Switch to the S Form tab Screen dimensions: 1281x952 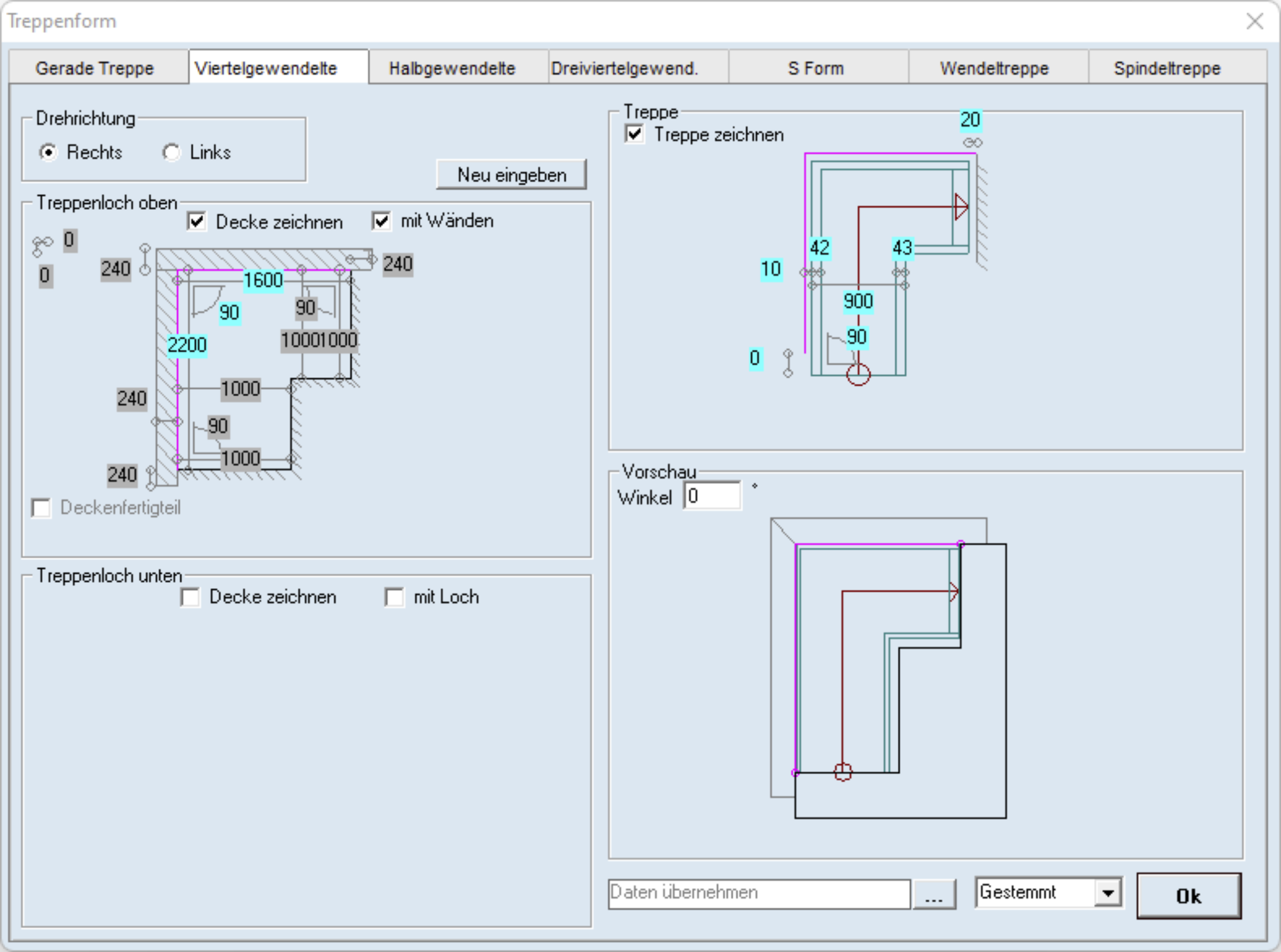pyautogui.click(x=818, y=68)
